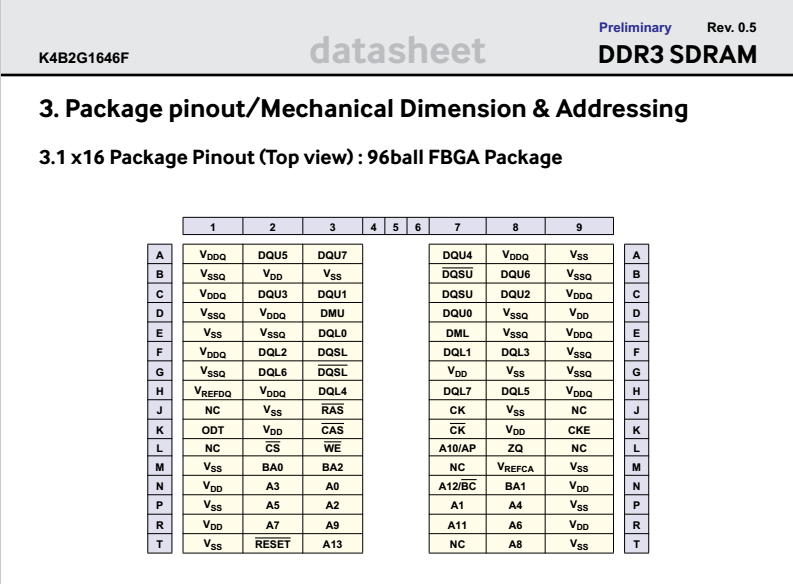
Task: Click the non-overlined DQSL cell in row F
Action: point(332,351)
